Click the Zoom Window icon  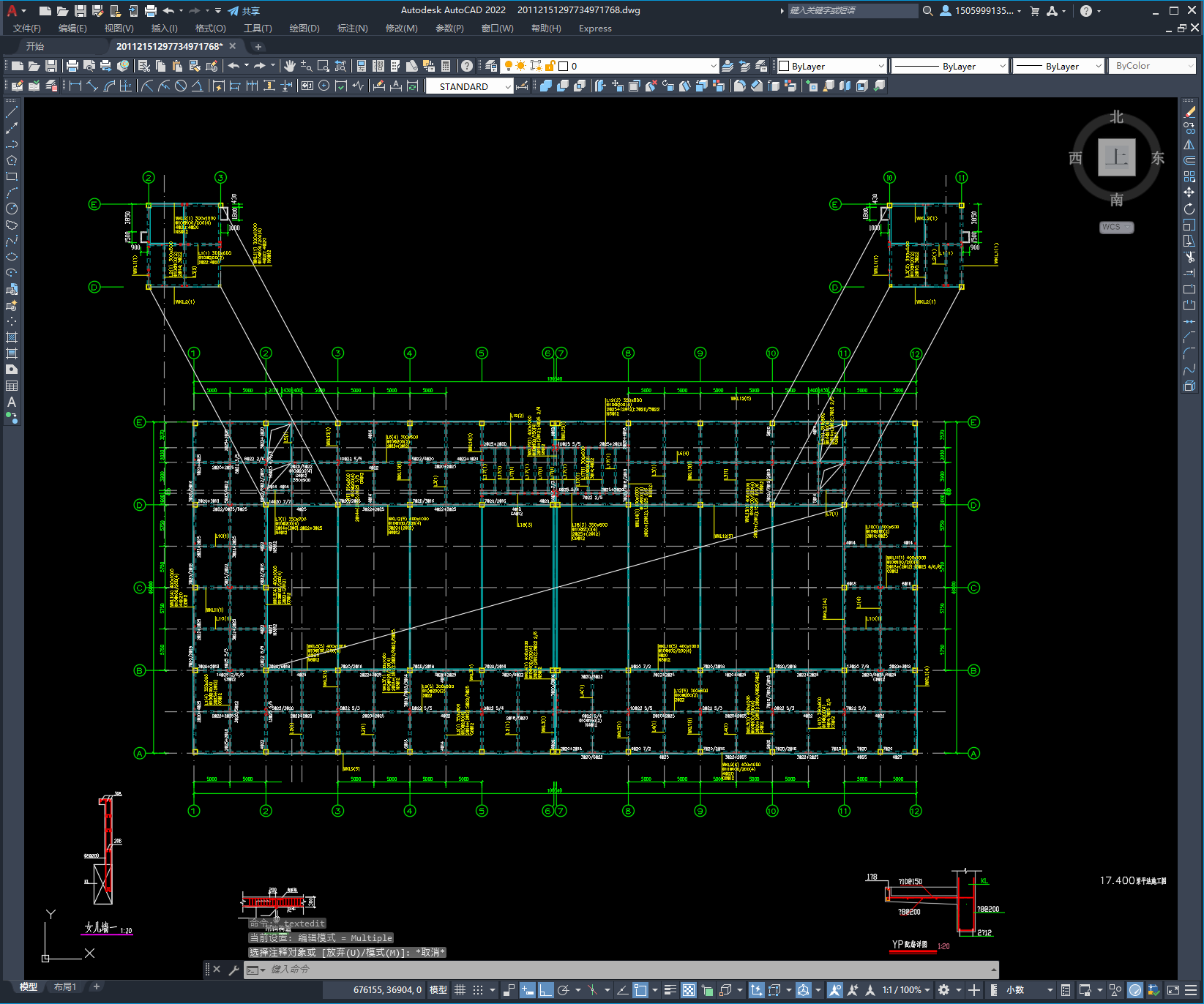click(x=324, y=66)
